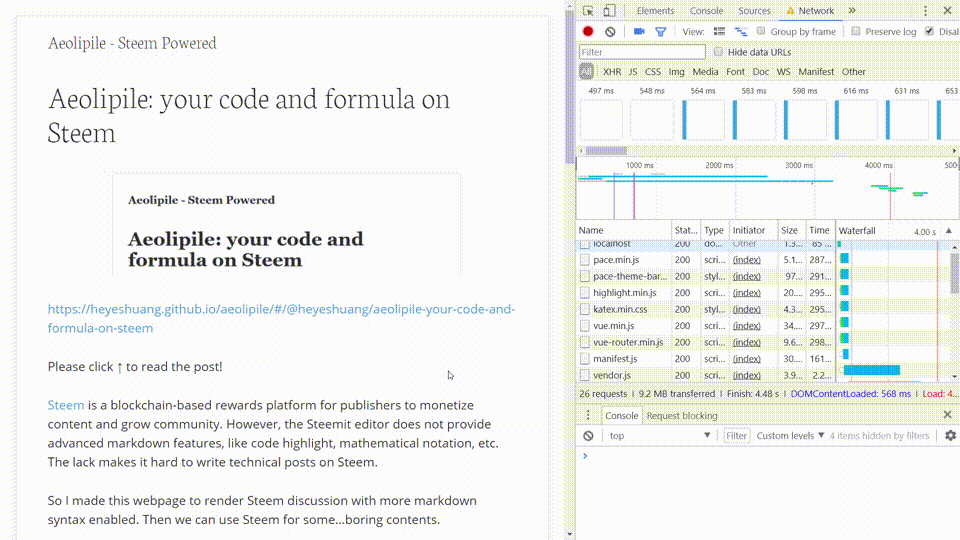Select the Console drawer tab
Image resolution: width=960 pixels, height=540 pixels.
(621, 415)
